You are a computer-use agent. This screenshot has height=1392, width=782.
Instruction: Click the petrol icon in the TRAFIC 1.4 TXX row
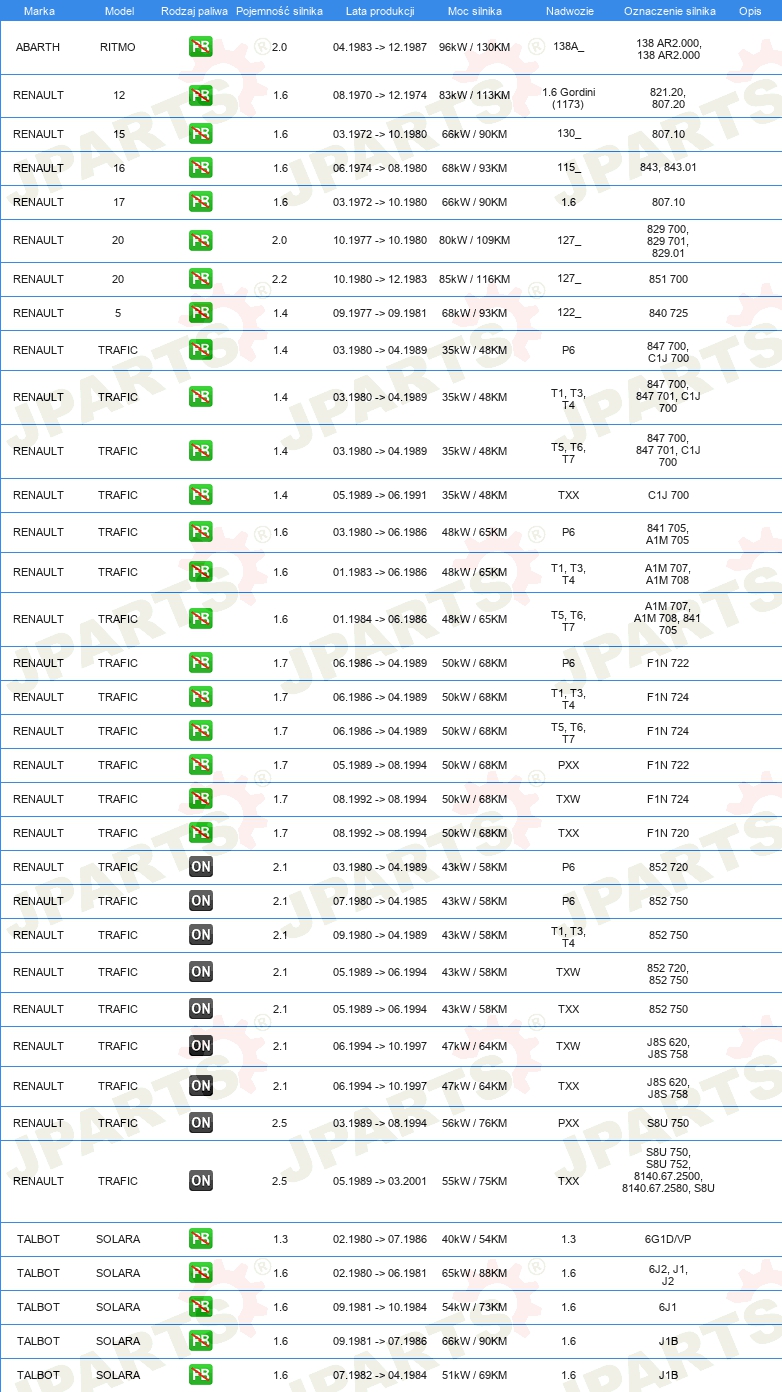(x=200, y=495)
